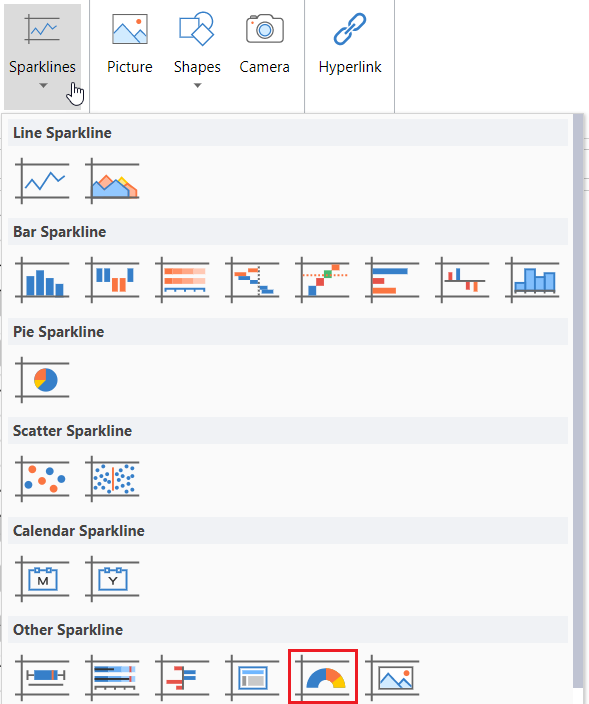Click the Picture toolbar button
Viewport: 589px width, 704px height.
(130, 45)
